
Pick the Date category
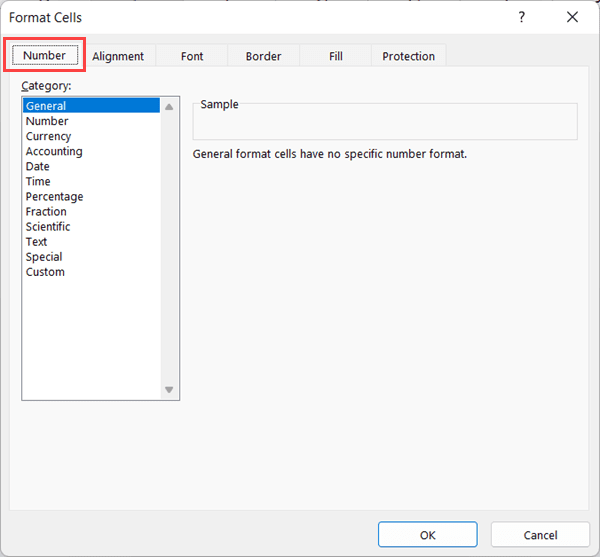37,166
